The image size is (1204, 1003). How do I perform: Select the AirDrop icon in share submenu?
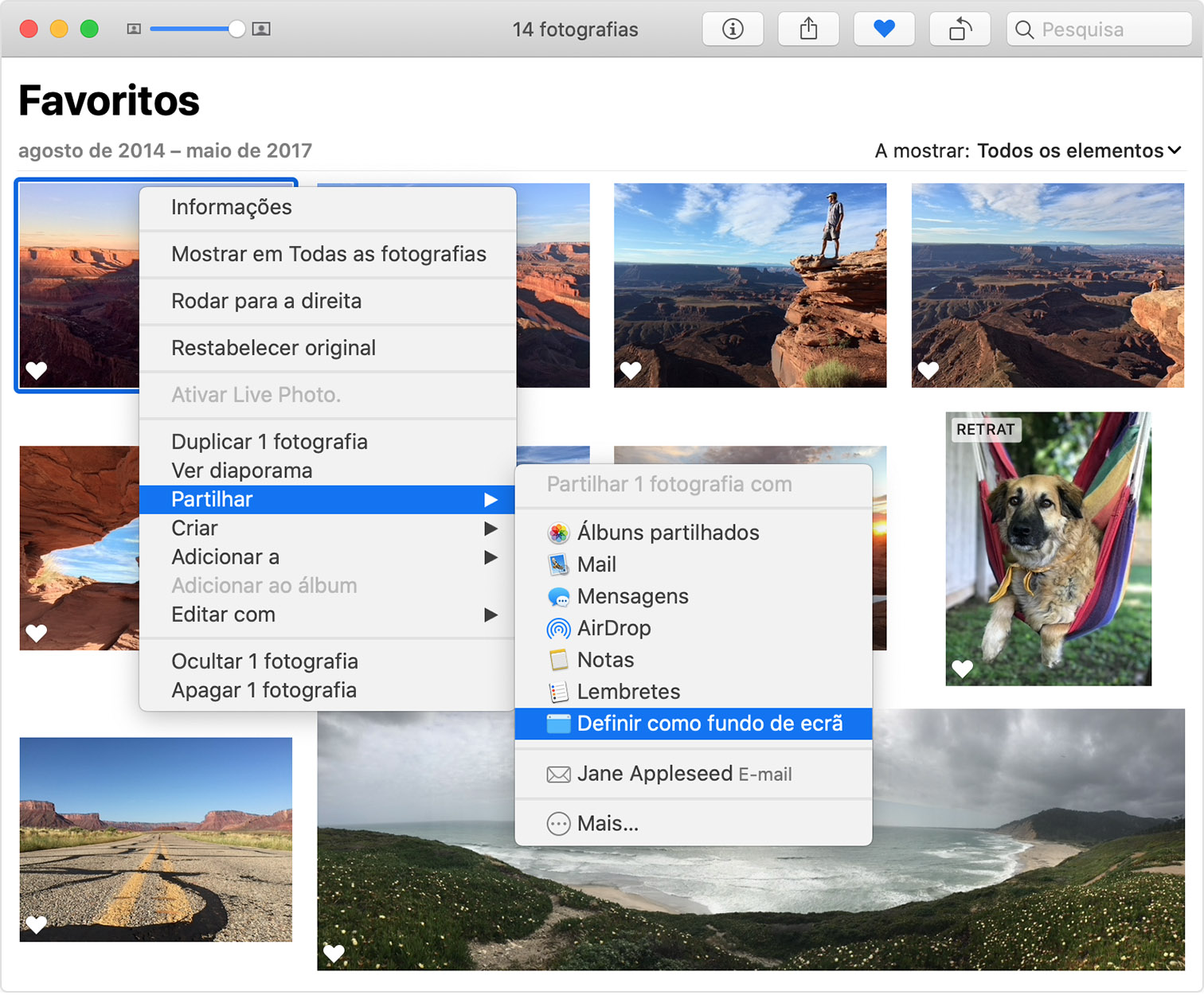(x=558, y=628)
